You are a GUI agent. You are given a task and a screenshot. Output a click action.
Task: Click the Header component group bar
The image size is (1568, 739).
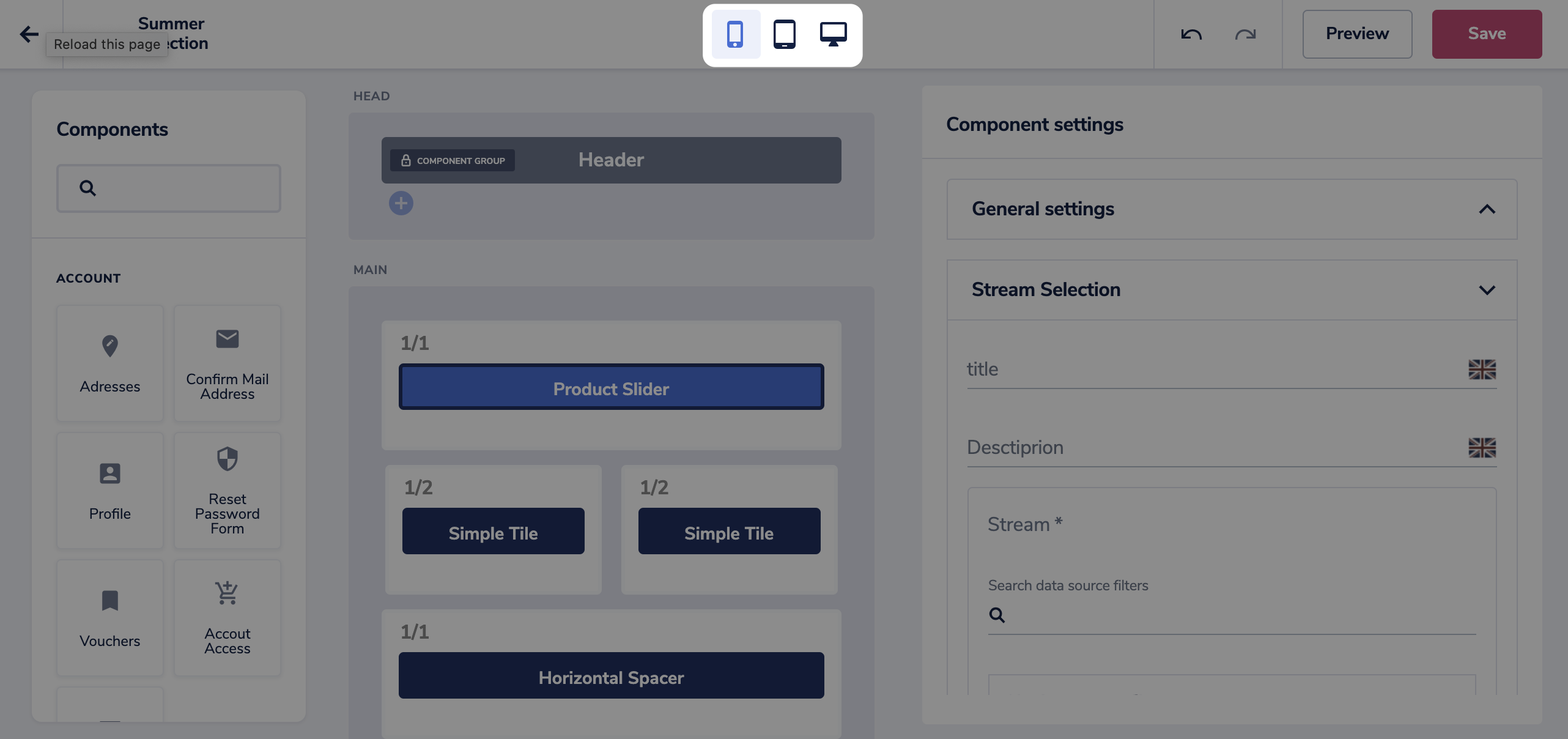click(x=612, y=160)
